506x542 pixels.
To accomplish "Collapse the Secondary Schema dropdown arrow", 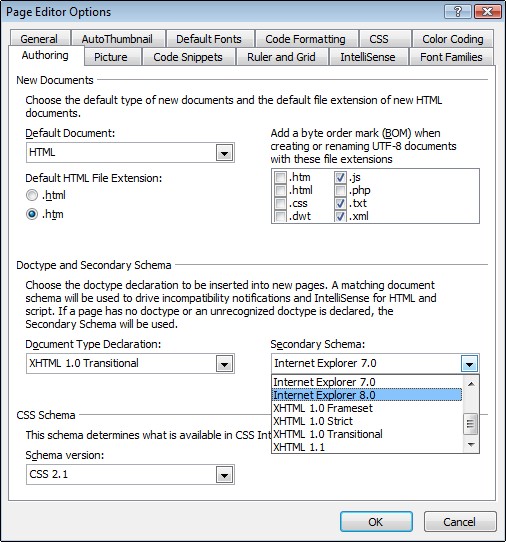I will point(469,364).
